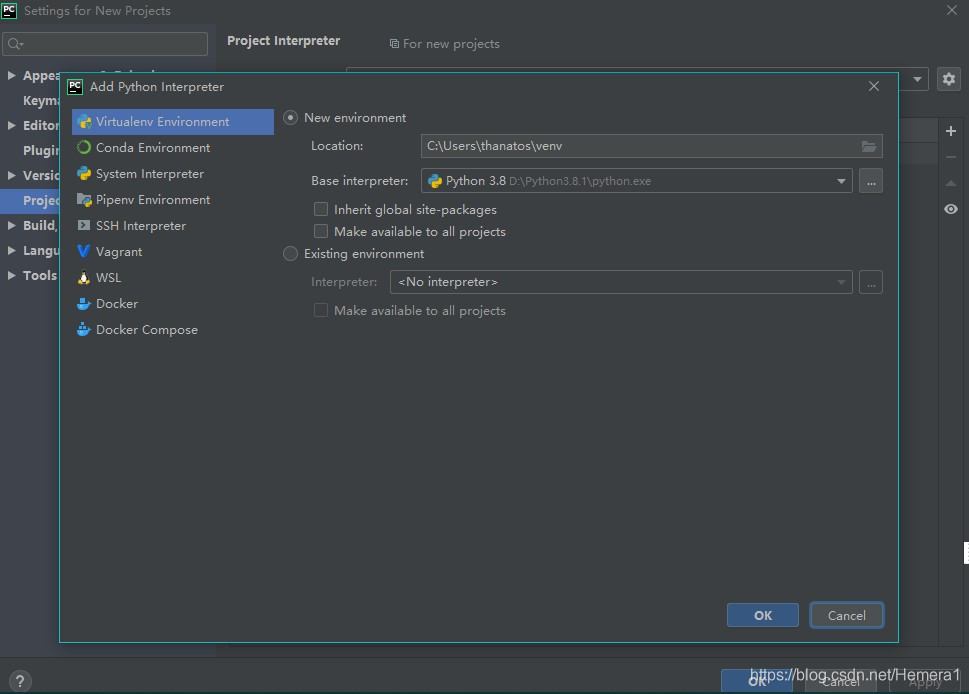
Task: Click the SSH terminal icon
Action: tap(84, 226)
